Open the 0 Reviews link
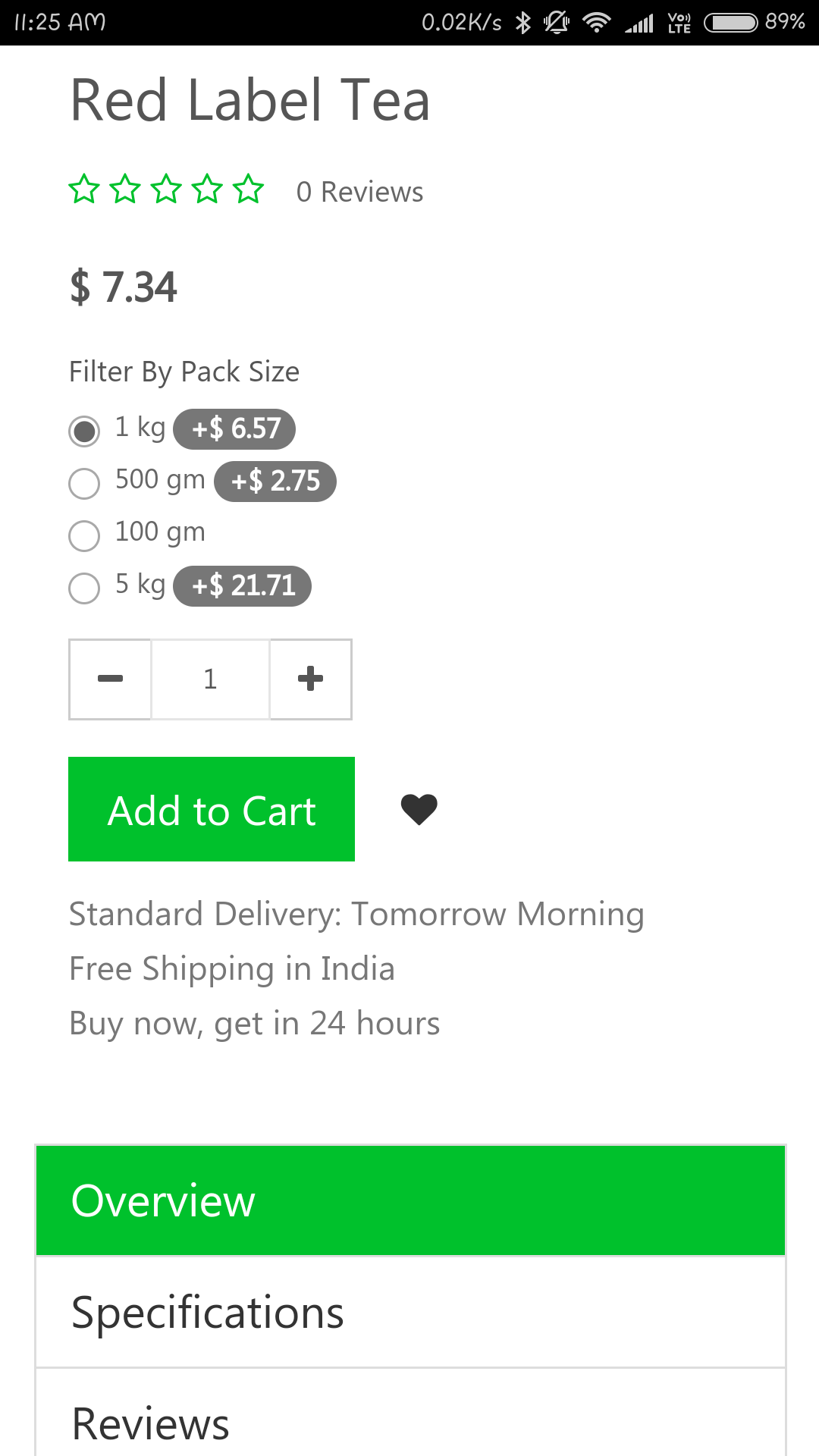The width and height of the screenshot is (819, 1456). coord(359,192)
